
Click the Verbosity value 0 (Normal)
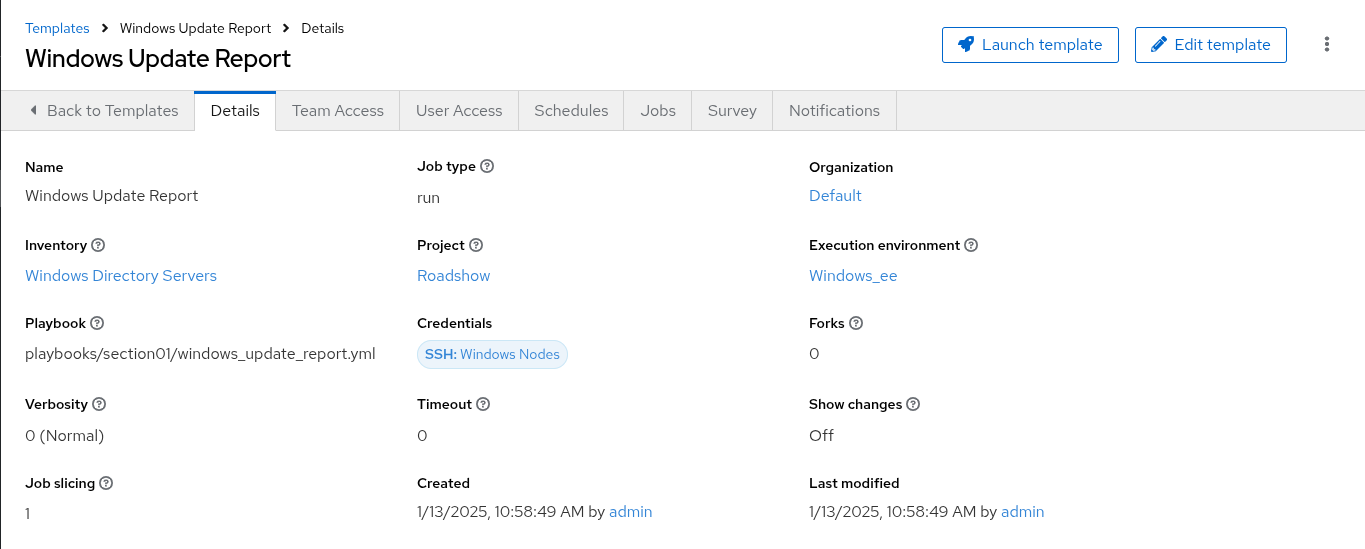(65, 436)
